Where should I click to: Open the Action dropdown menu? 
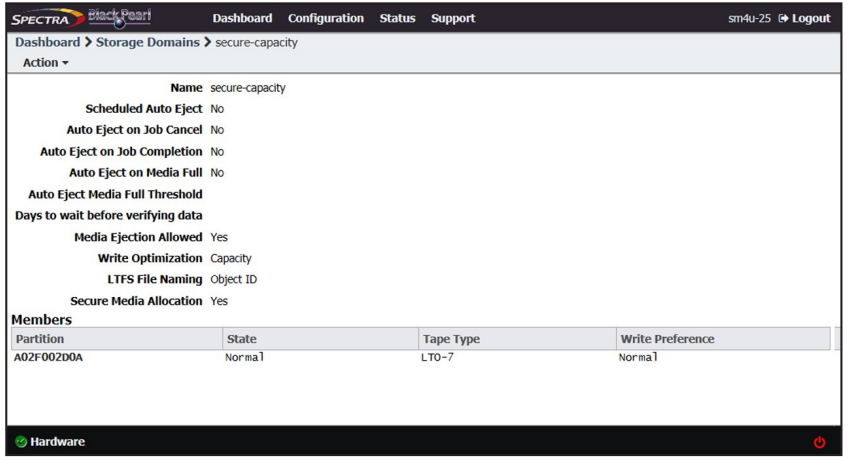pyautogui.click(x=45, y=63)
